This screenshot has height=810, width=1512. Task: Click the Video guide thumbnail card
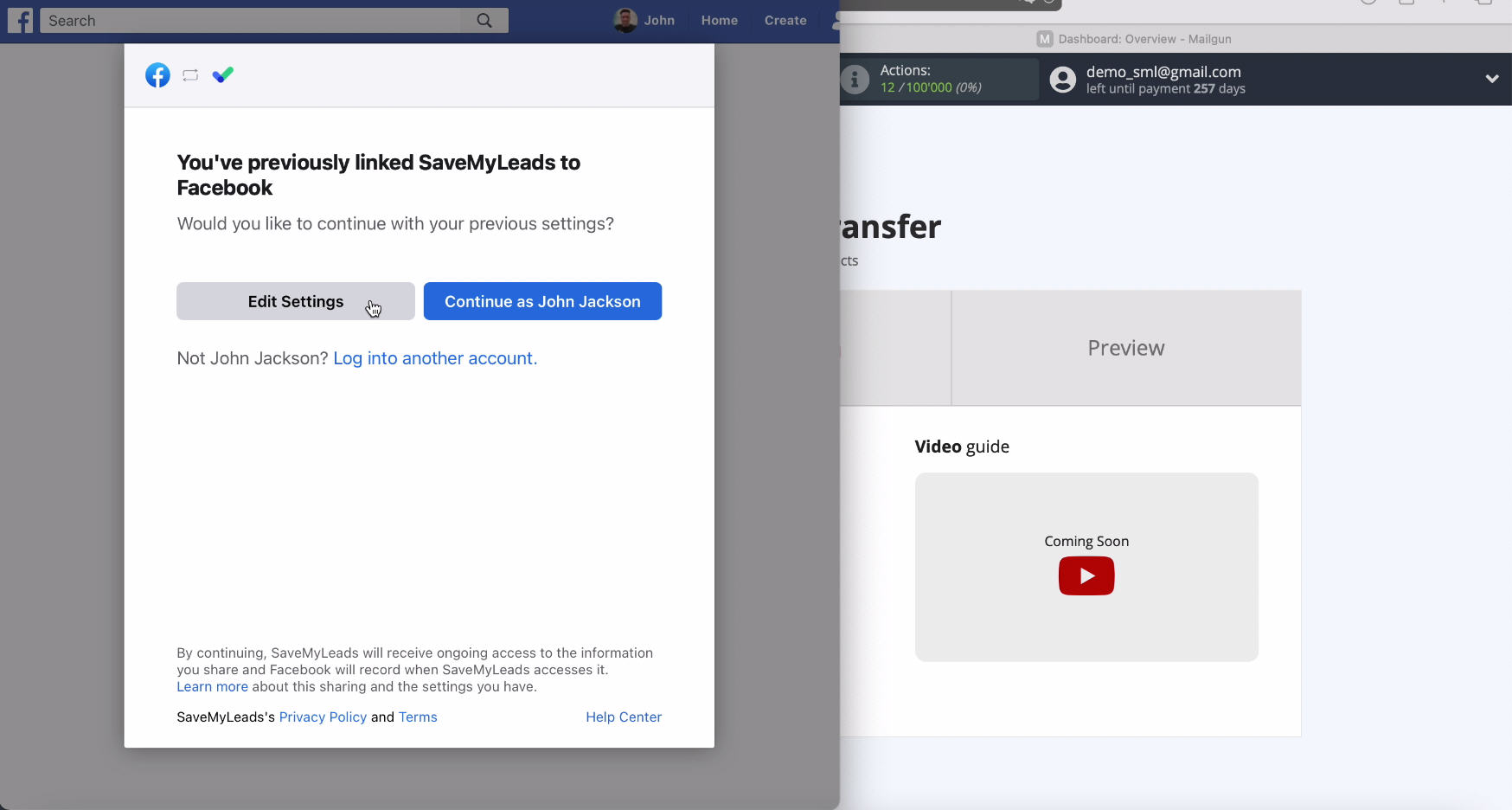point(1086,567)
